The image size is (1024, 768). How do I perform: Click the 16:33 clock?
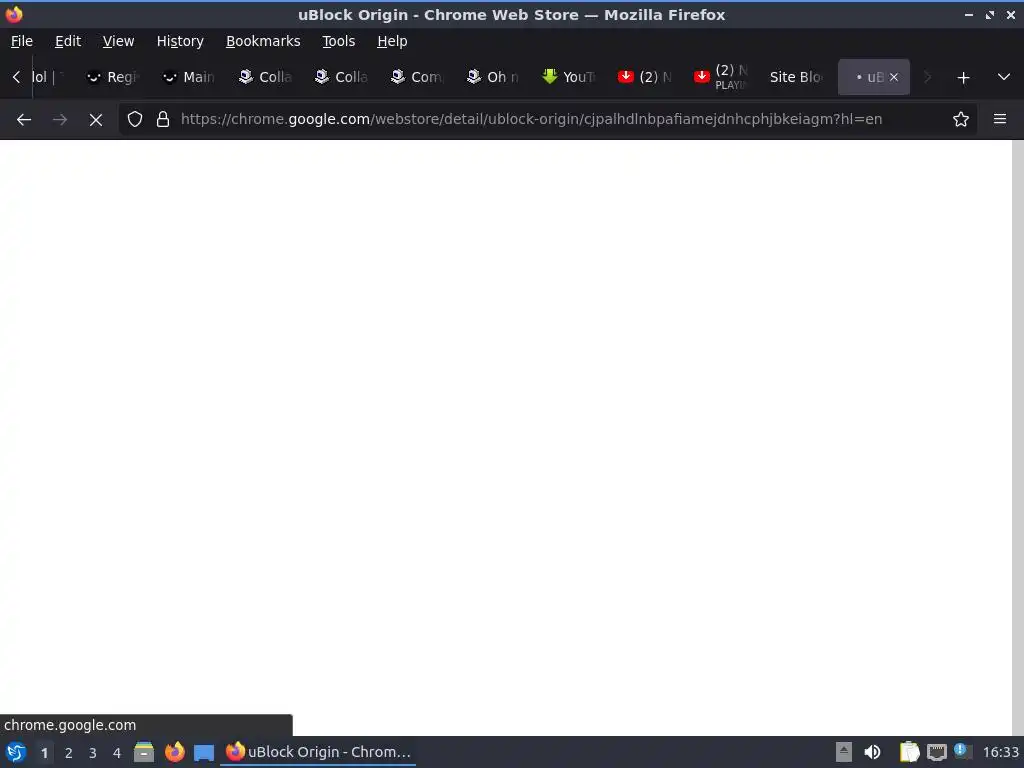tap(1000, 753)
